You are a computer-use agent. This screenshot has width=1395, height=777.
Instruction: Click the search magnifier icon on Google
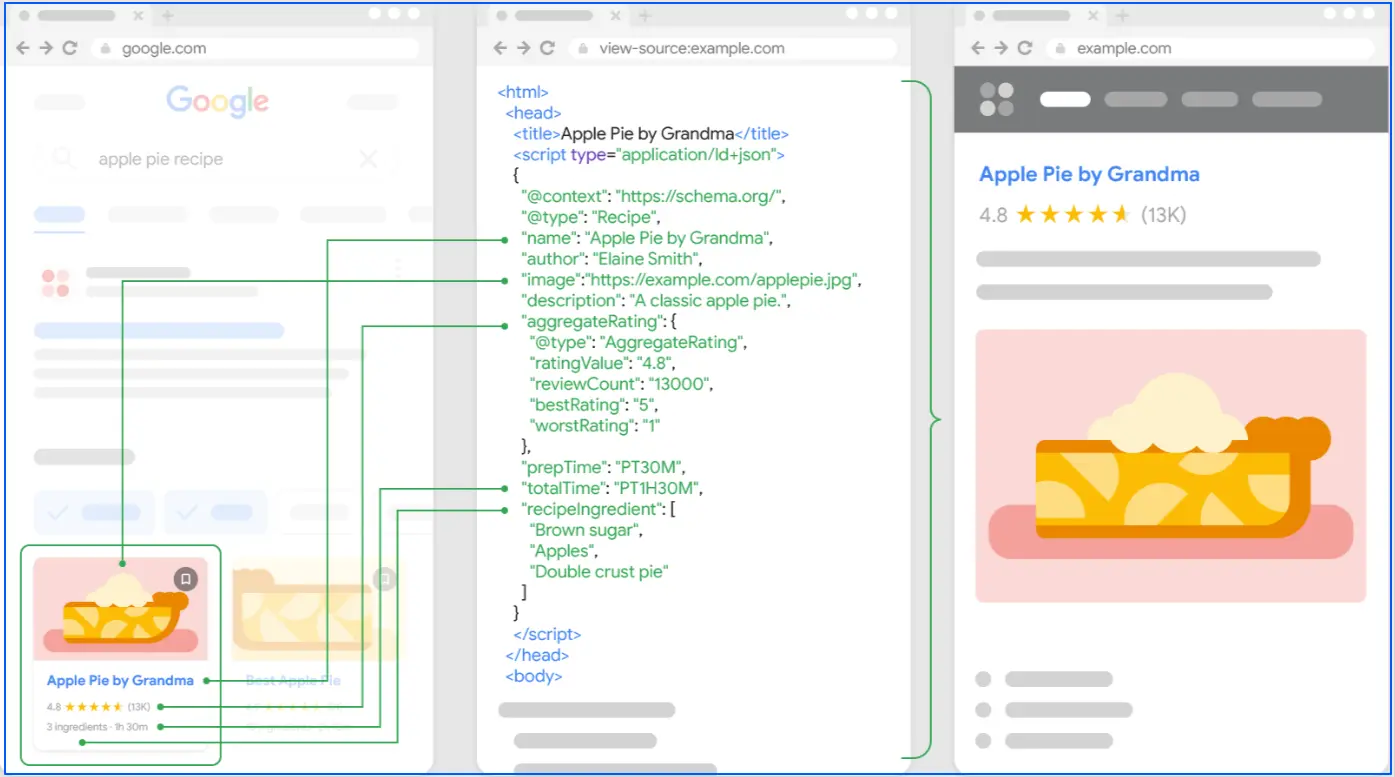click(64, 158)
